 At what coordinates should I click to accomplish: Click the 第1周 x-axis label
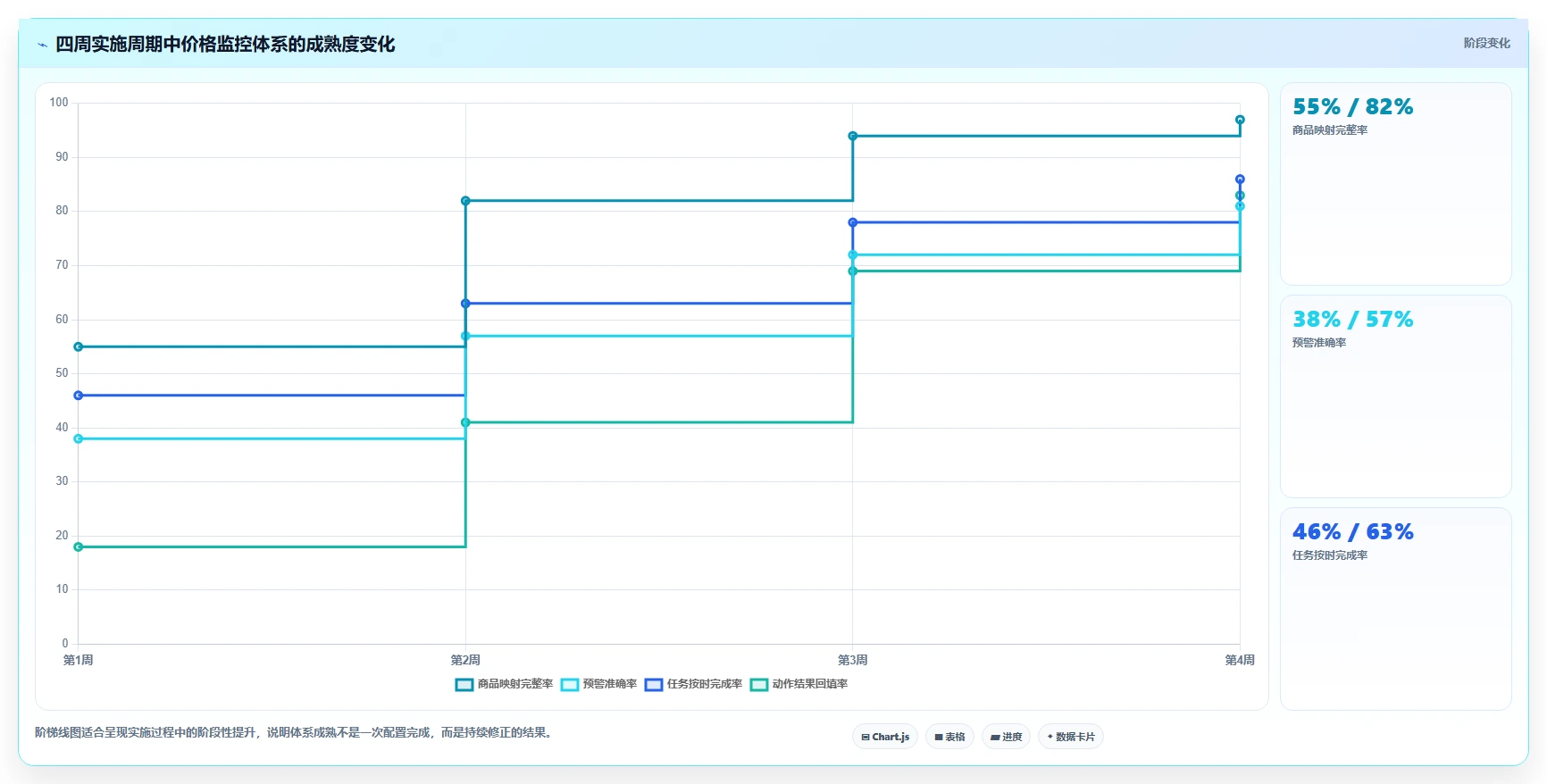(79, 660)
